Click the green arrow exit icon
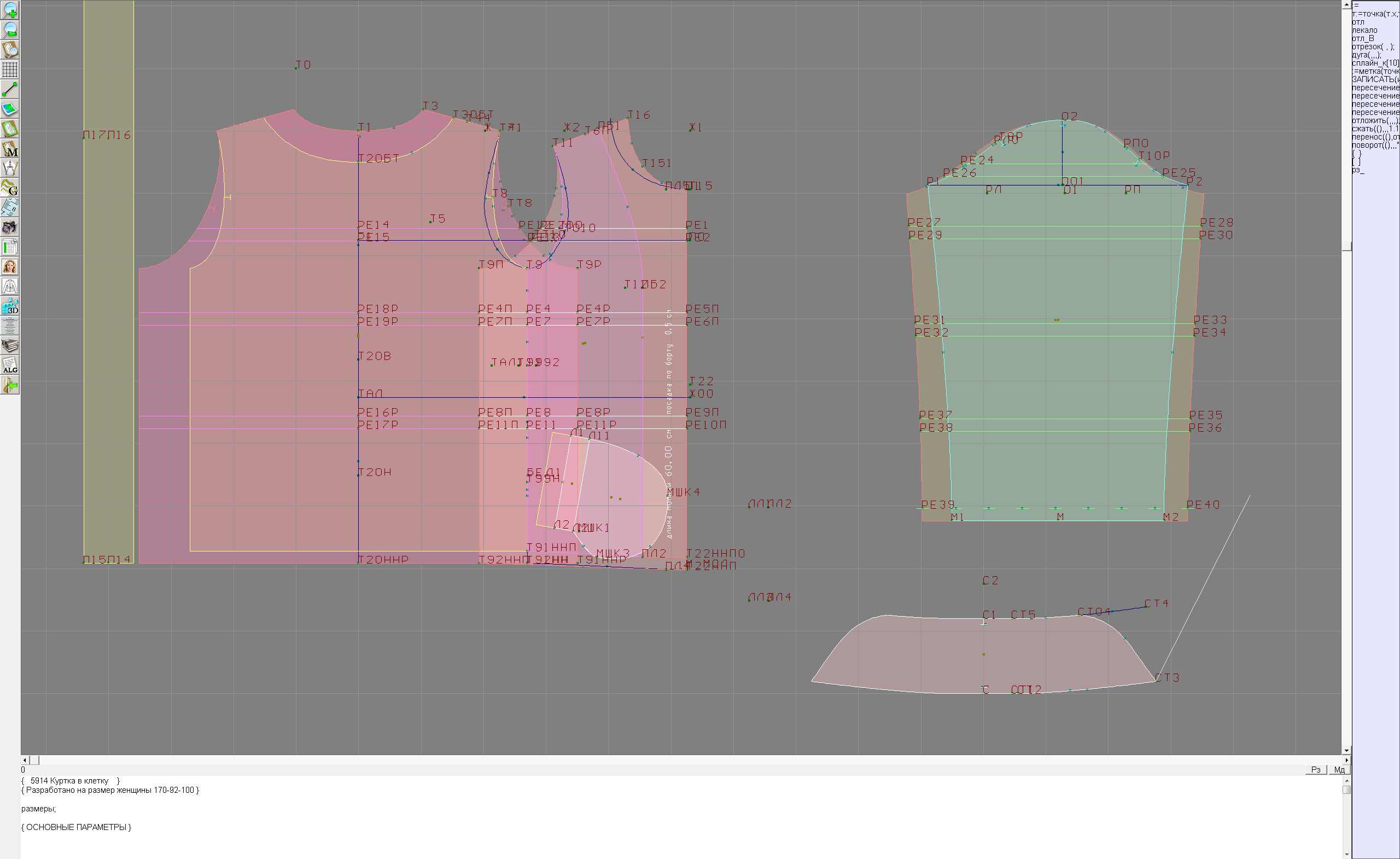Screen dimensions: 1400x859 (x=10, y=385)
